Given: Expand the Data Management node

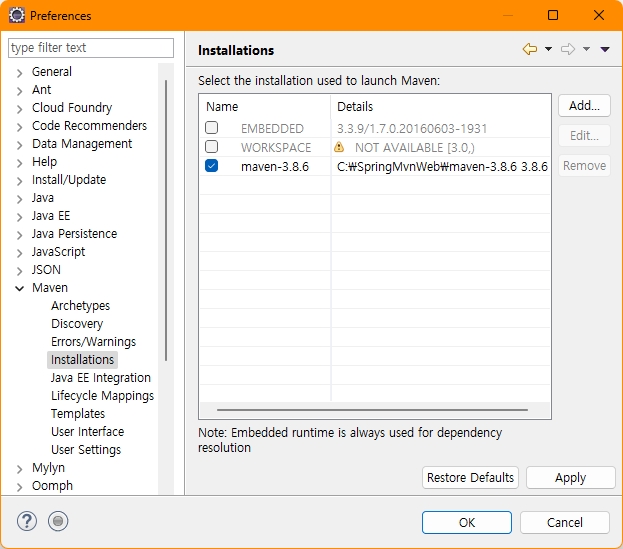Looking at the screenshot, I should tap(19, 145).
